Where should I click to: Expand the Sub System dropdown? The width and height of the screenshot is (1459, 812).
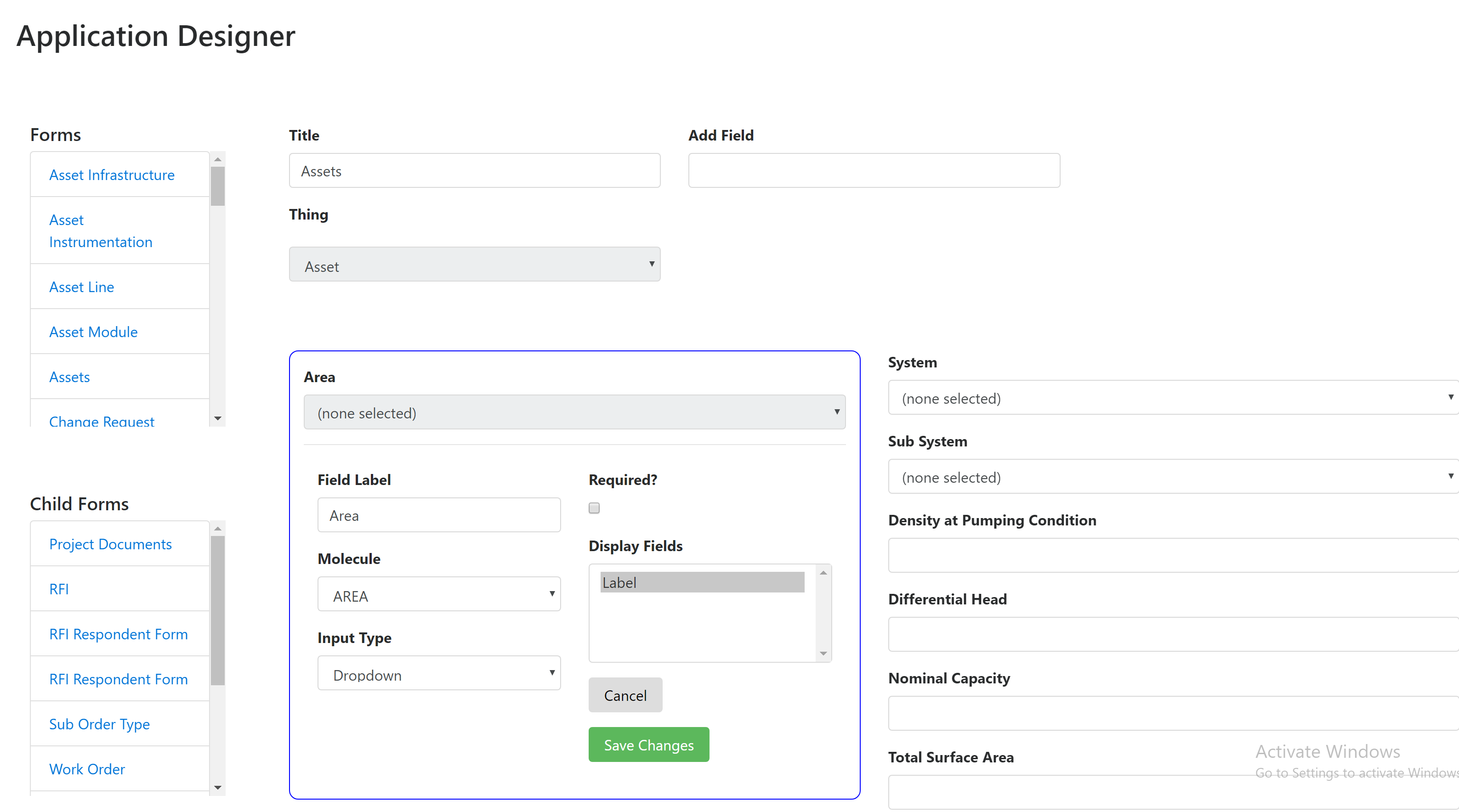click(x=1171, y=476)
